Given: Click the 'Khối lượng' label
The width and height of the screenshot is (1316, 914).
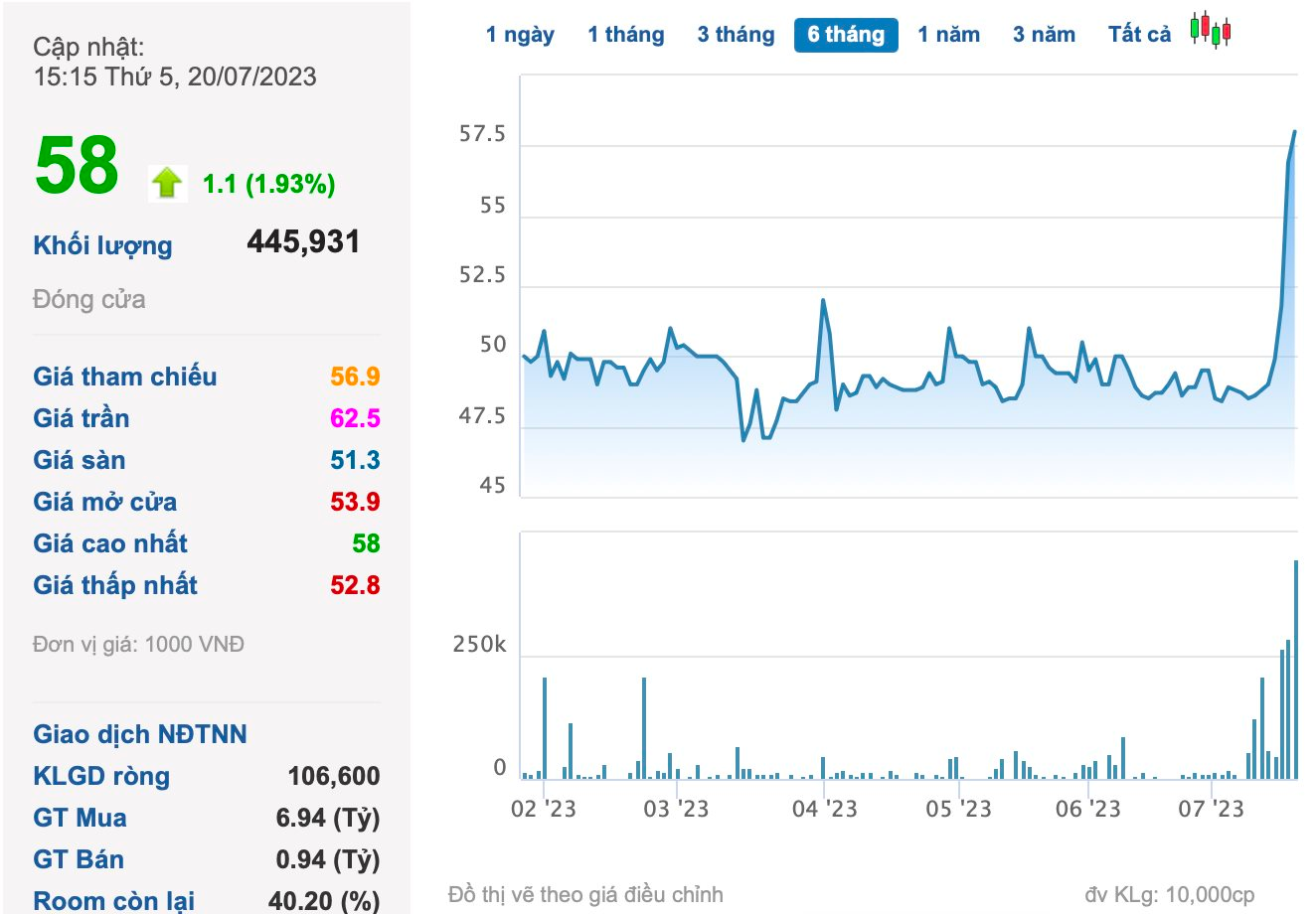Looking at the screenshot, I should 102,245.
